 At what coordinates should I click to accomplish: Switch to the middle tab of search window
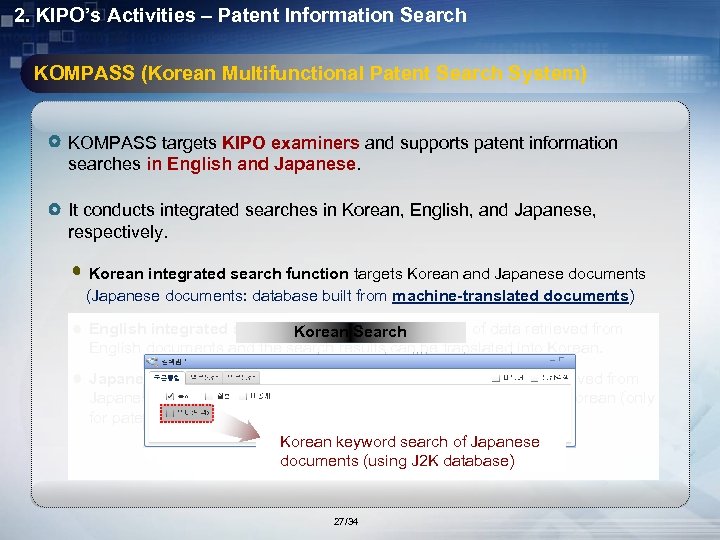click(204, 377)
